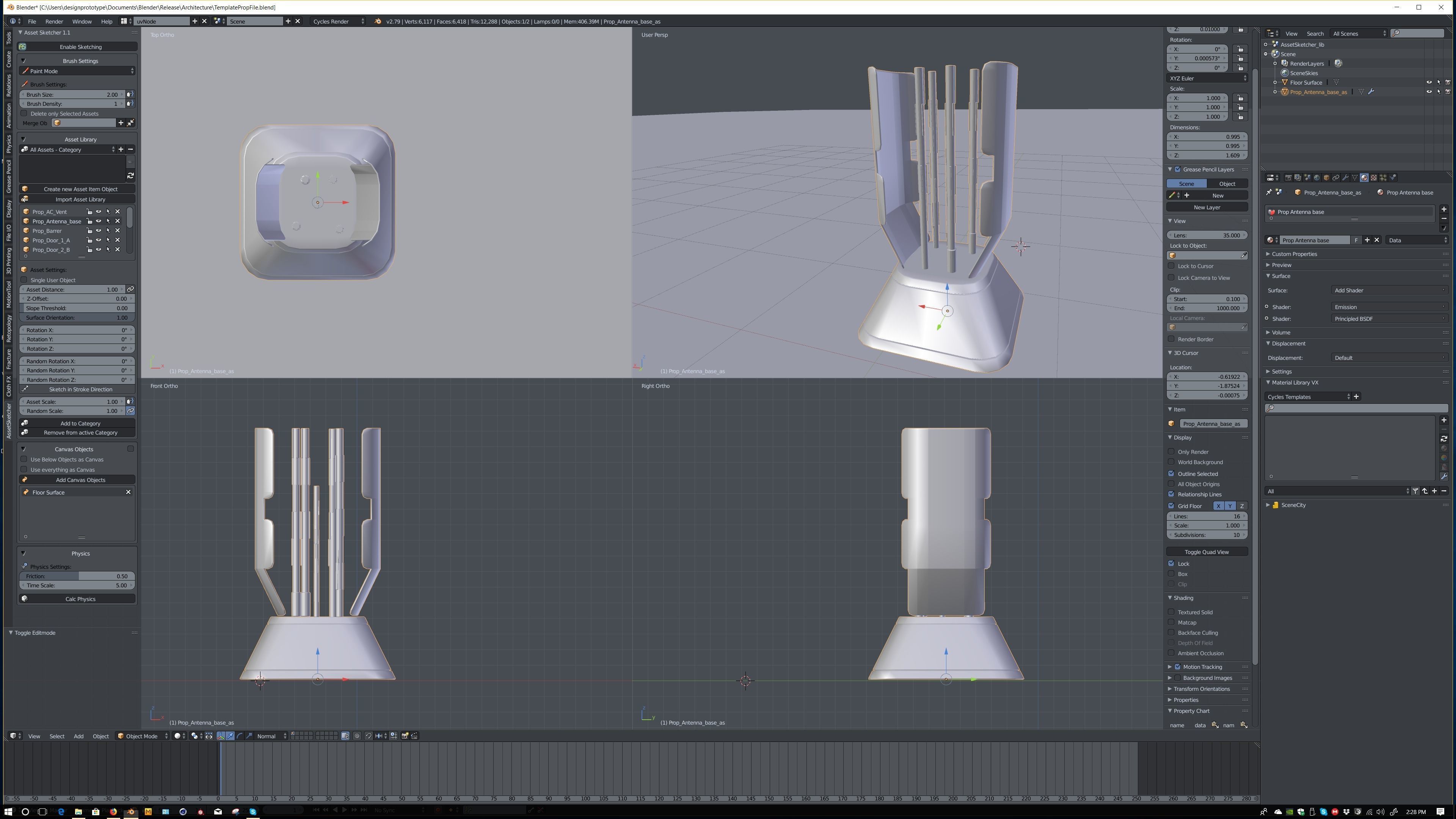Open the Grease Pencil side tab
The height and width of the screenshot is (819, 1456).
(x=8, y=177)
